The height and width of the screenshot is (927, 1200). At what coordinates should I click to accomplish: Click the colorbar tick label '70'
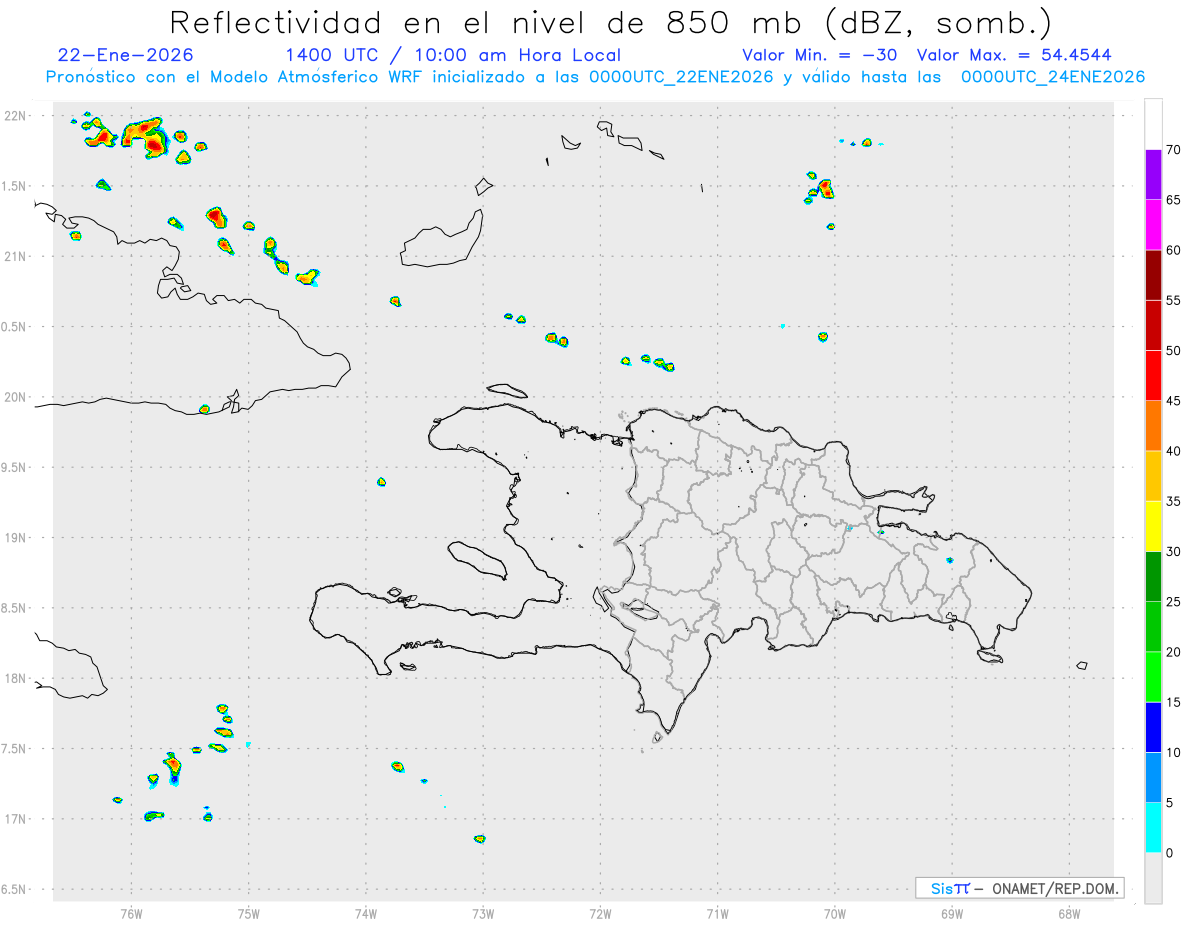tap(1174, 150)
